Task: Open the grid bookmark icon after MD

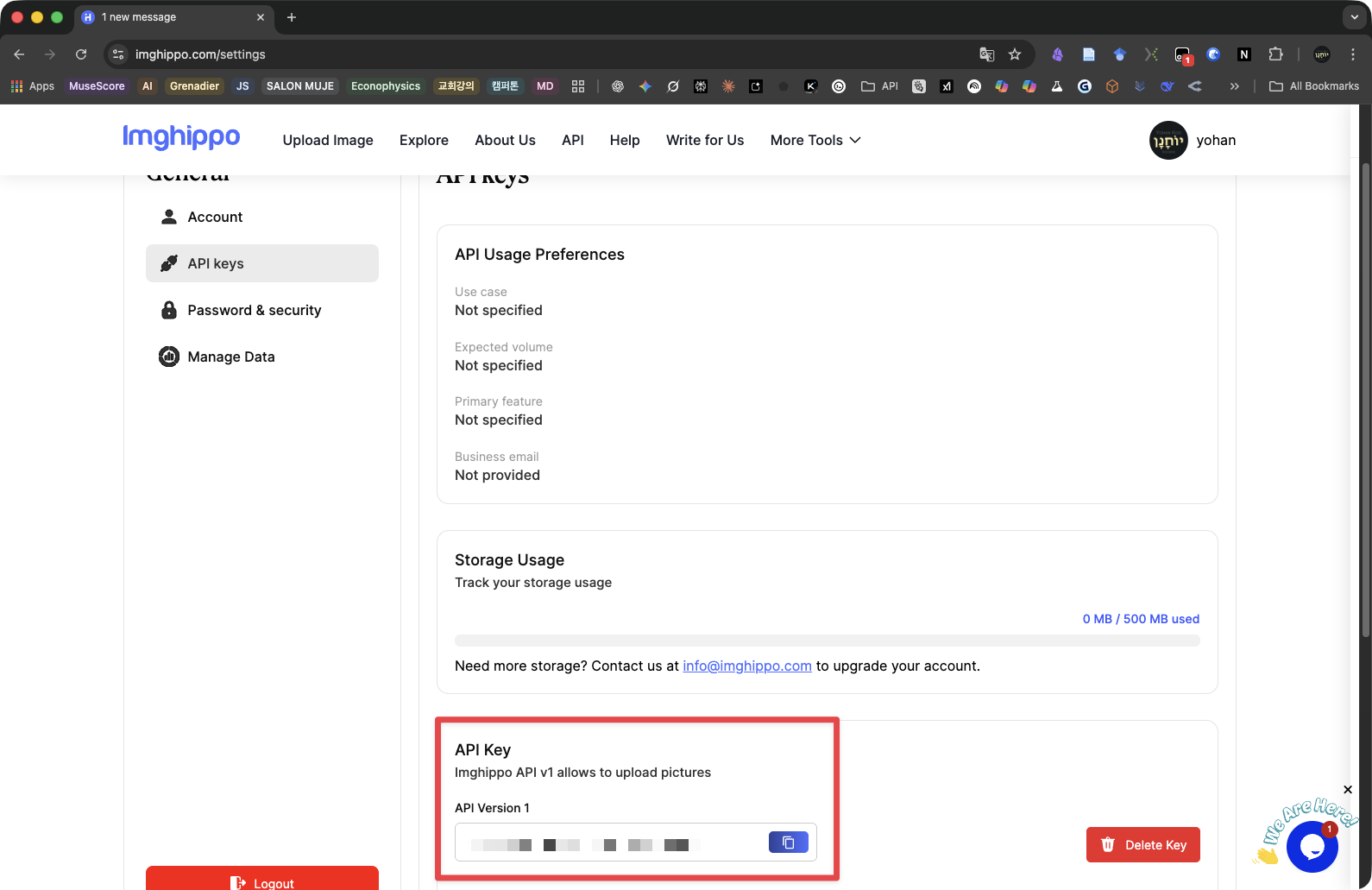Action: (x=578, y=86)
